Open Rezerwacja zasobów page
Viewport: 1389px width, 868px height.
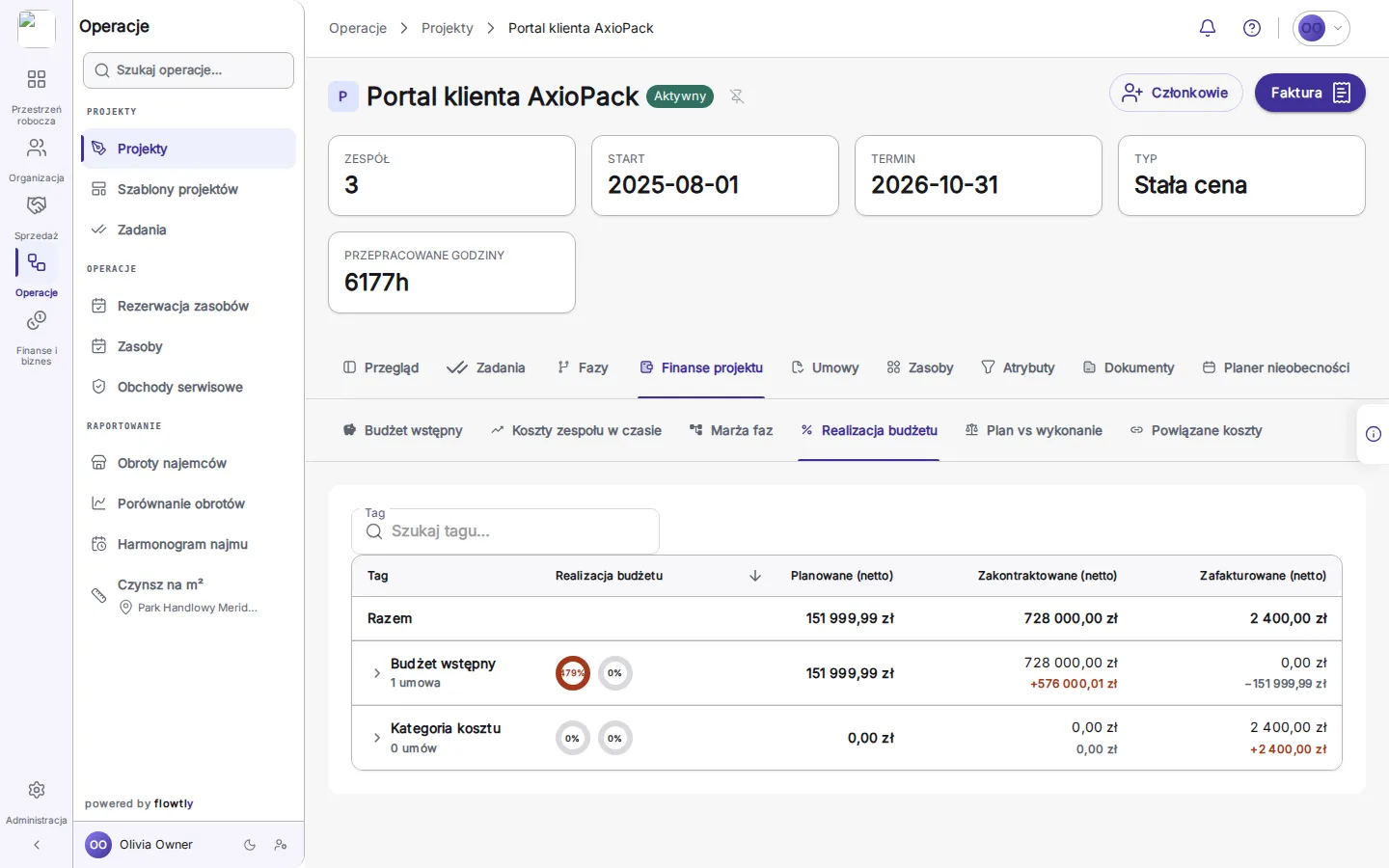(189, 306)
